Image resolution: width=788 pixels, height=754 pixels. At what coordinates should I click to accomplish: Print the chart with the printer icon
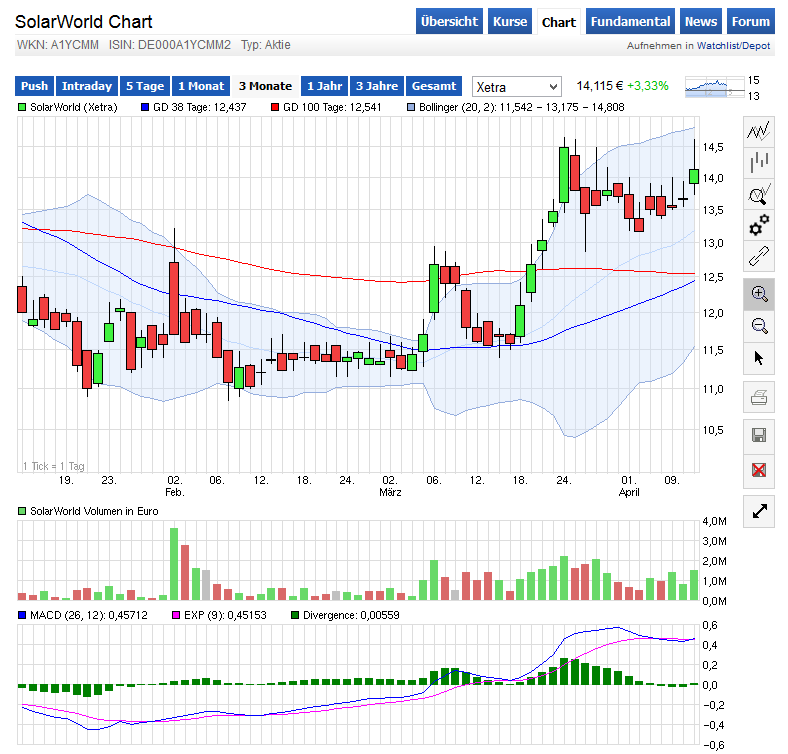point(758,397)
